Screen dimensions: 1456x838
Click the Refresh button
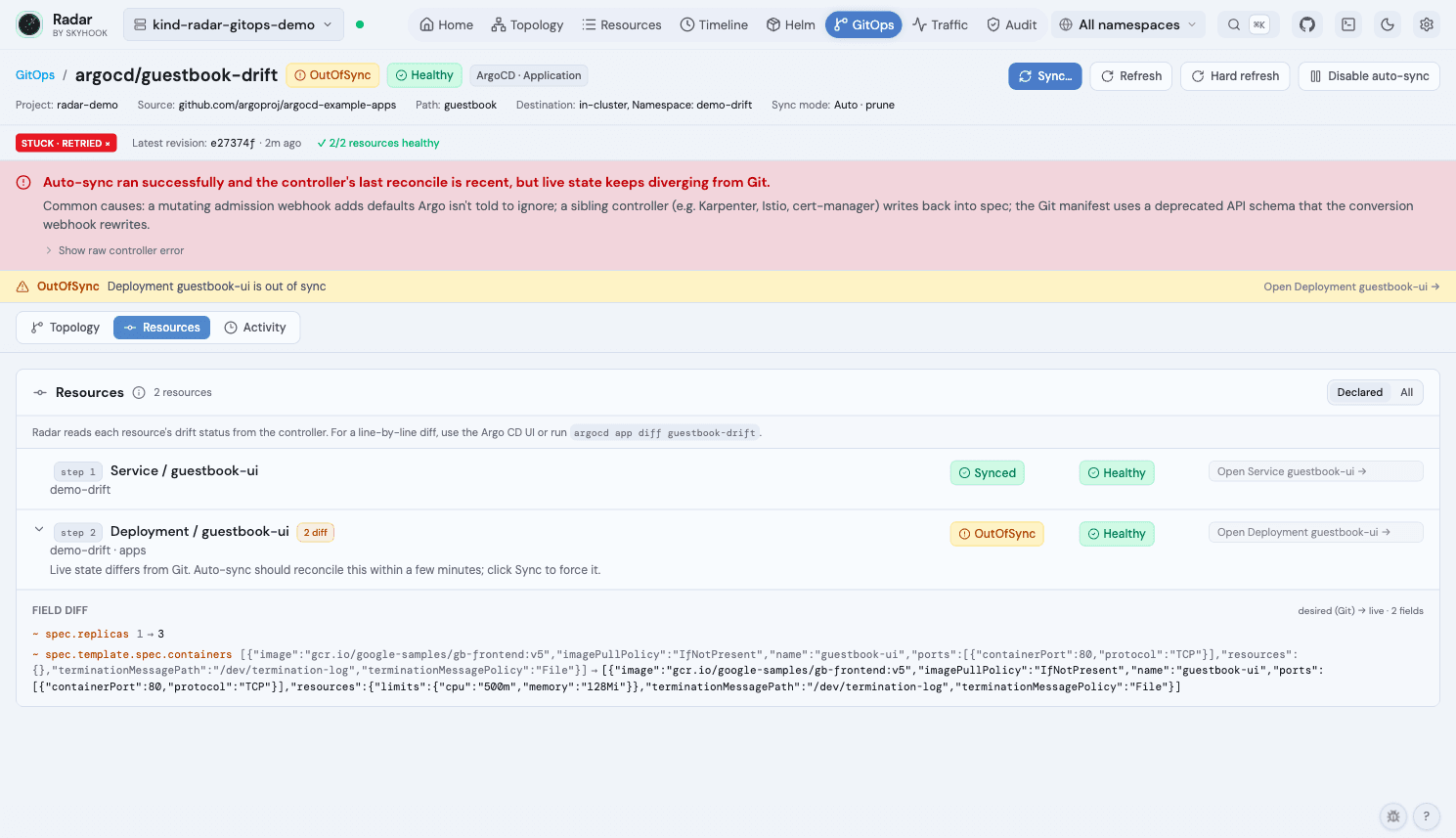1131,76
